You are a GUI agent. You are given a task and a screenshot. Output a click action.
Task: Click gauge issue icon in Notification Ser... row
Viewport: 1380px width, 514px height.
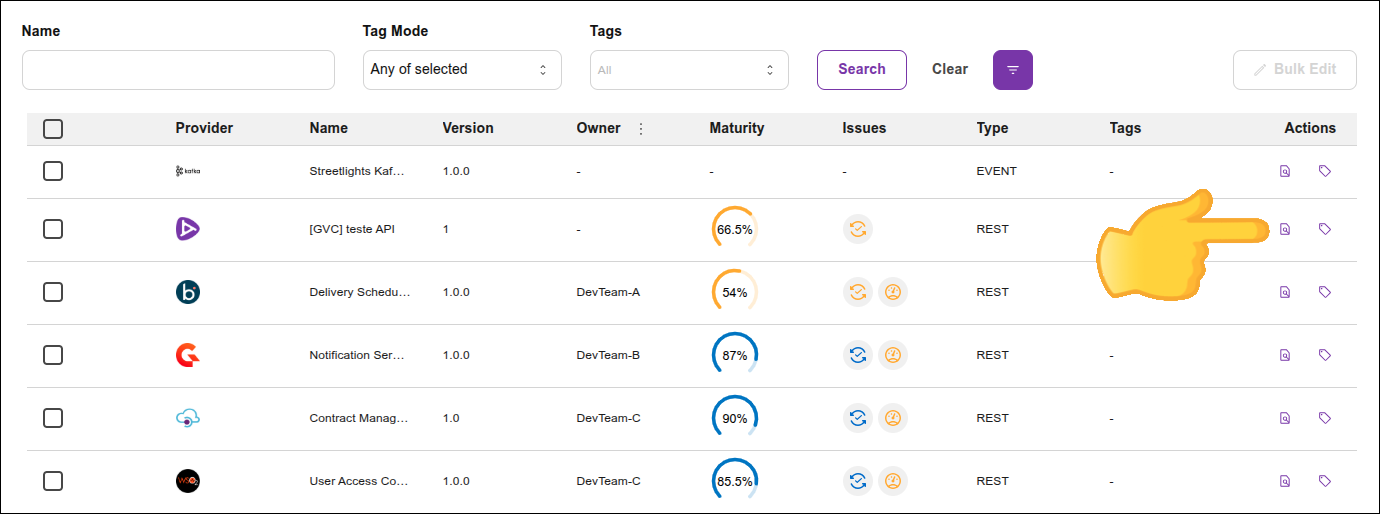click(893, 355)
